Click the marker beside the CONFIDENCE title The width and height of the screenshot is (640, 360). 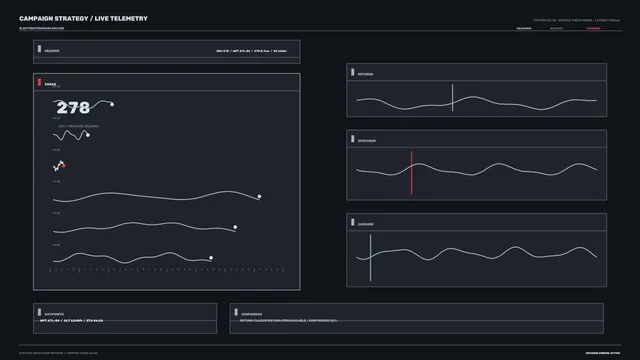236,312
